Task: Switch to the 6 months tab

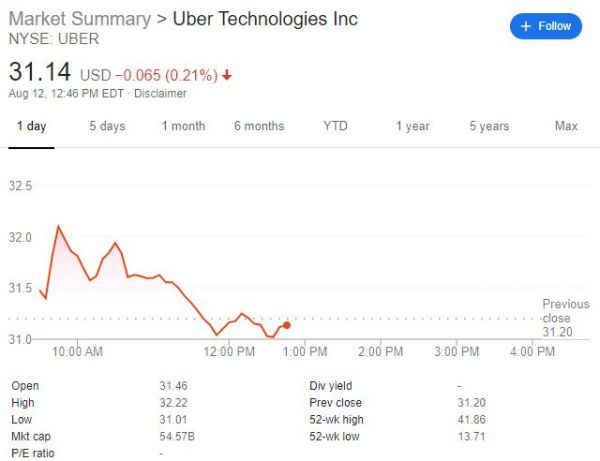Action: coord(259,126)
